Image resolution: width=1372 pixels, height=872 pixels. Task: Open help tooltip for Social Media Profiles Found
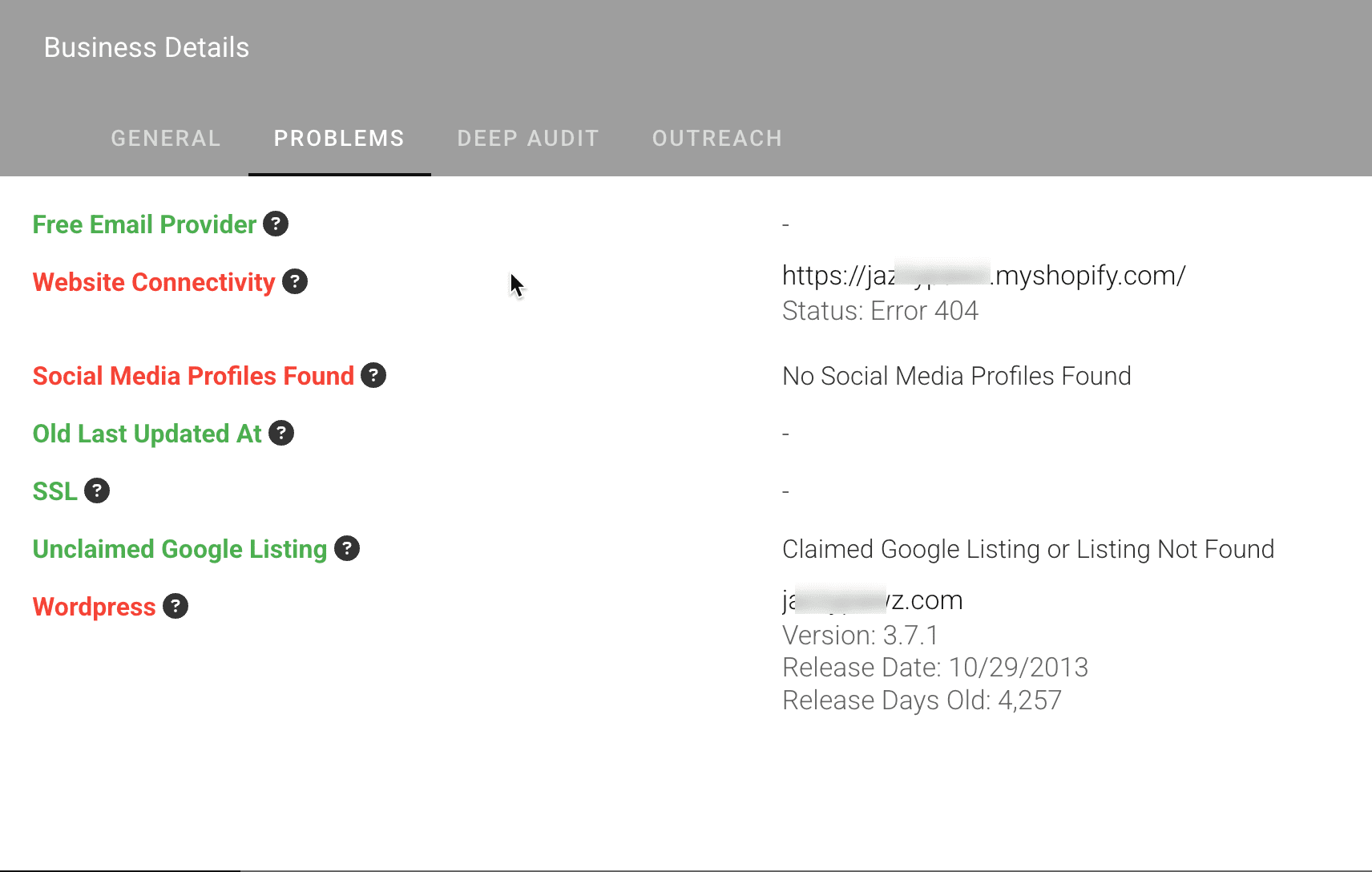tap(373, 376)
